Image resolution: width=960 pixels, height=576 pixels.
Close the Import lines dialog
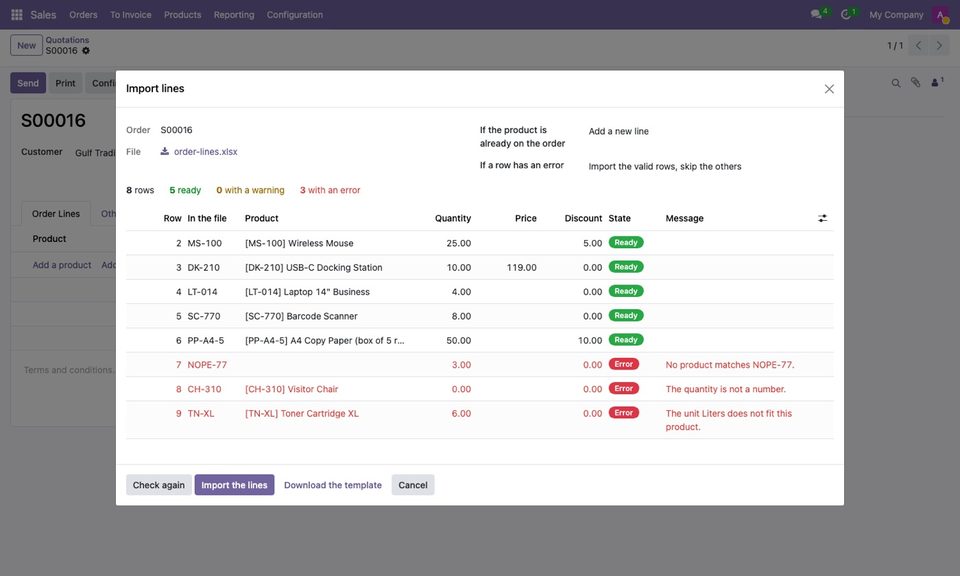(x=829, y=89)
